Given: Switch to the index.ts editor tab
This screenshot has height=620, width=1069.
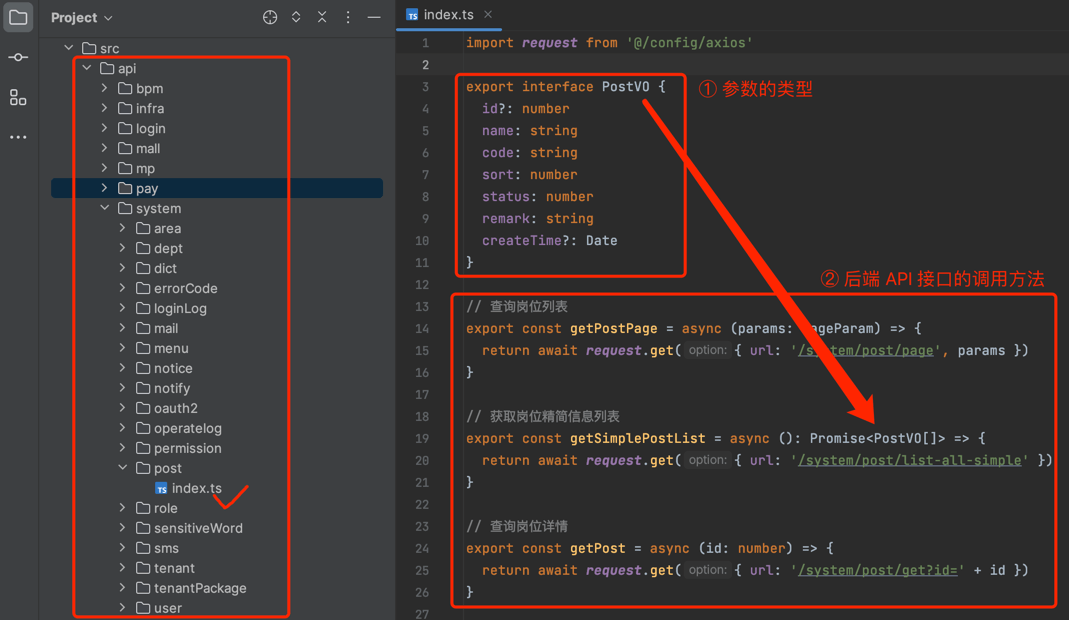Looking at the screenshot, I should pos(447,15).
